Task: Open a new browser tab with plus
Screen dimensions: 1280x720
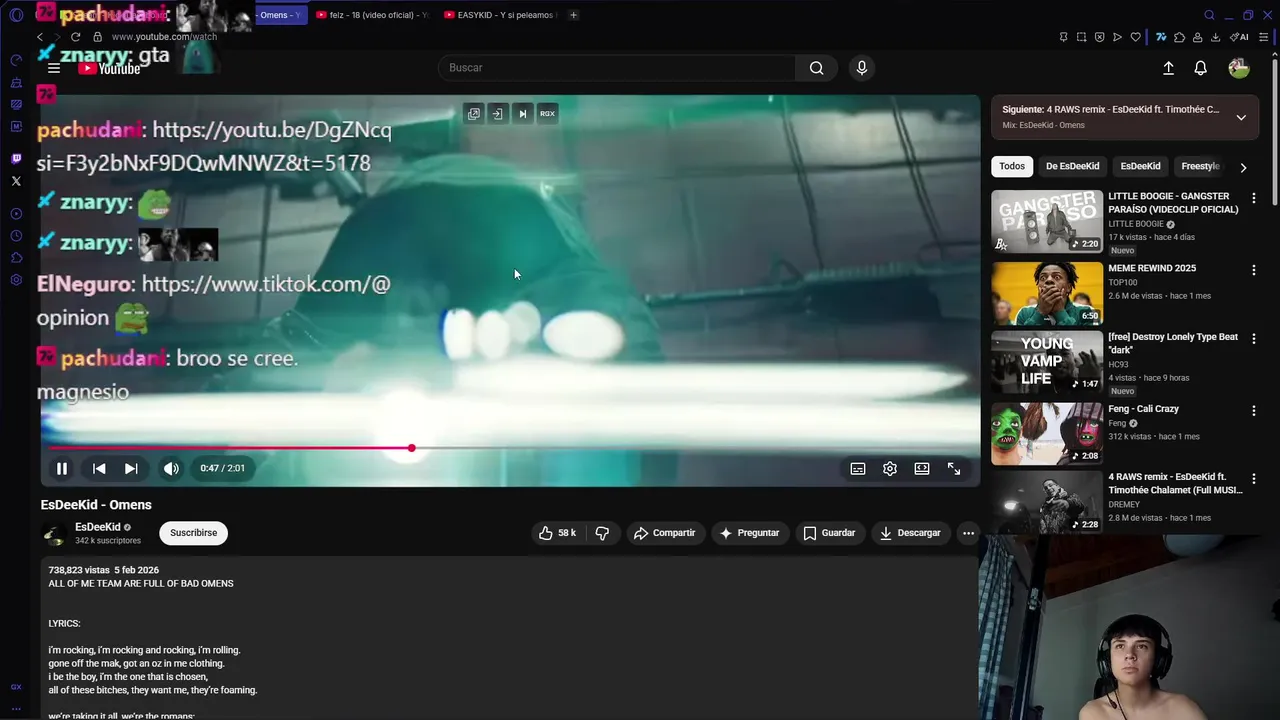Action: tap(573, 15)
